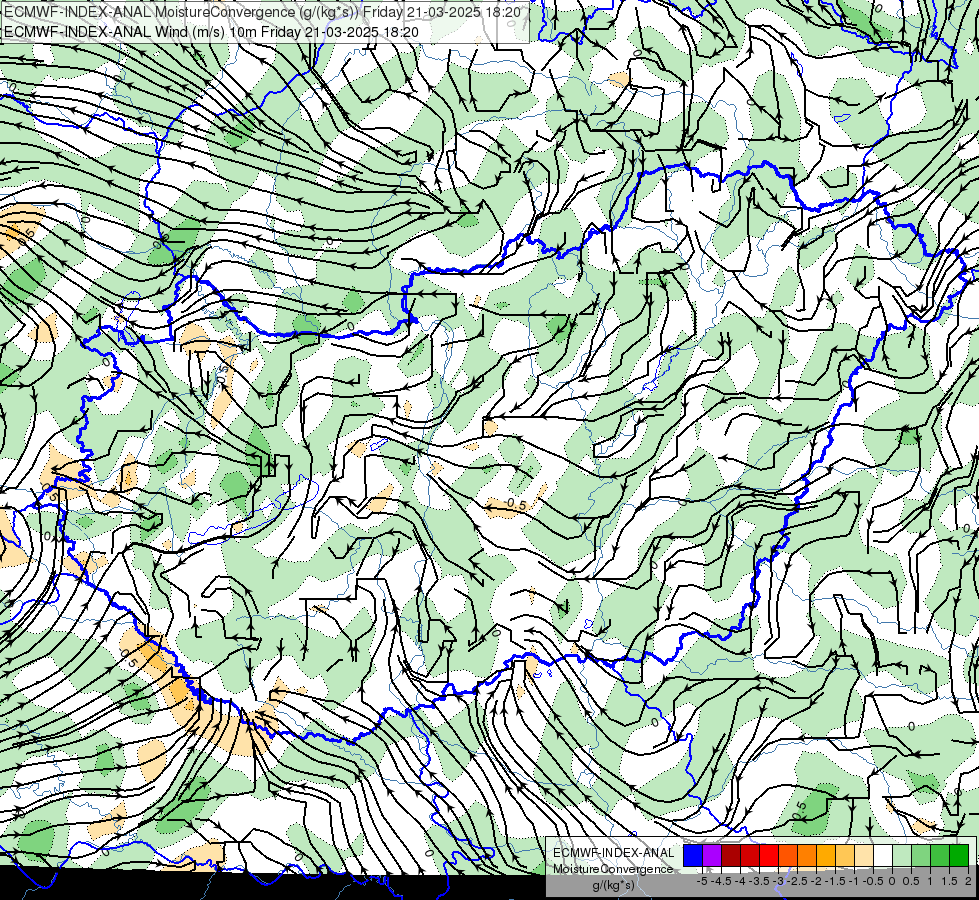Choose the white swatch in the color scale
The image size is (979, 900).
(883, 856)
